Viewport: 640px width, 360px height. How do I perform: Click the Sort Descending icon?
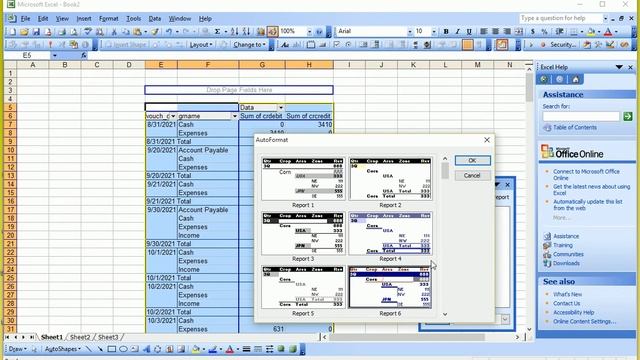click(x=246, y=31)
